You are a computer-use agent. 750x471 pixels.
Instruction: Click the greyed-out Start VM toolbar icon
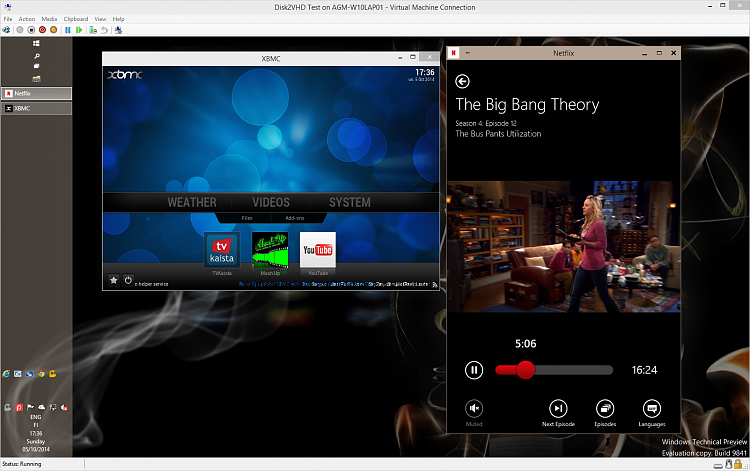click(x=20, y=30)
